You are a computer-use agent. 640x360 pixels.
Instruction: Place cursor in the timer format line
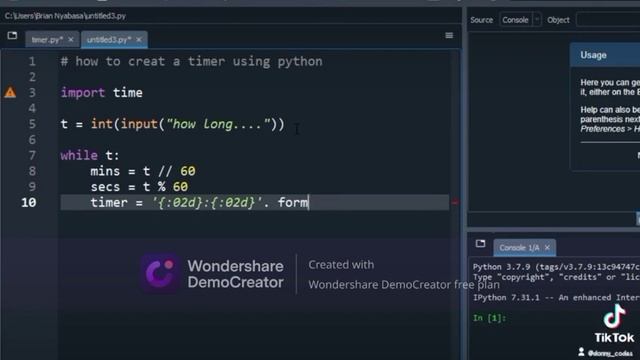(x=254, y=202)
